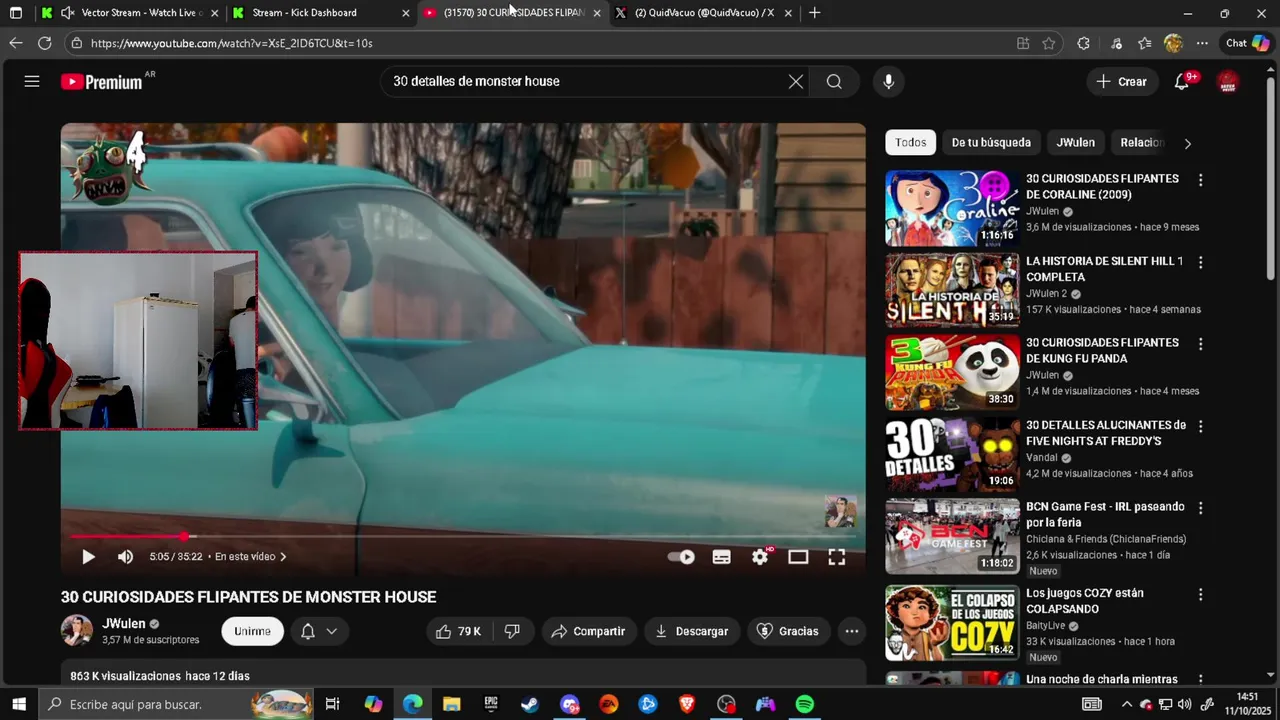Open options for Silent Hill video
The image size is (1280, 720).
click(1200, 262)
